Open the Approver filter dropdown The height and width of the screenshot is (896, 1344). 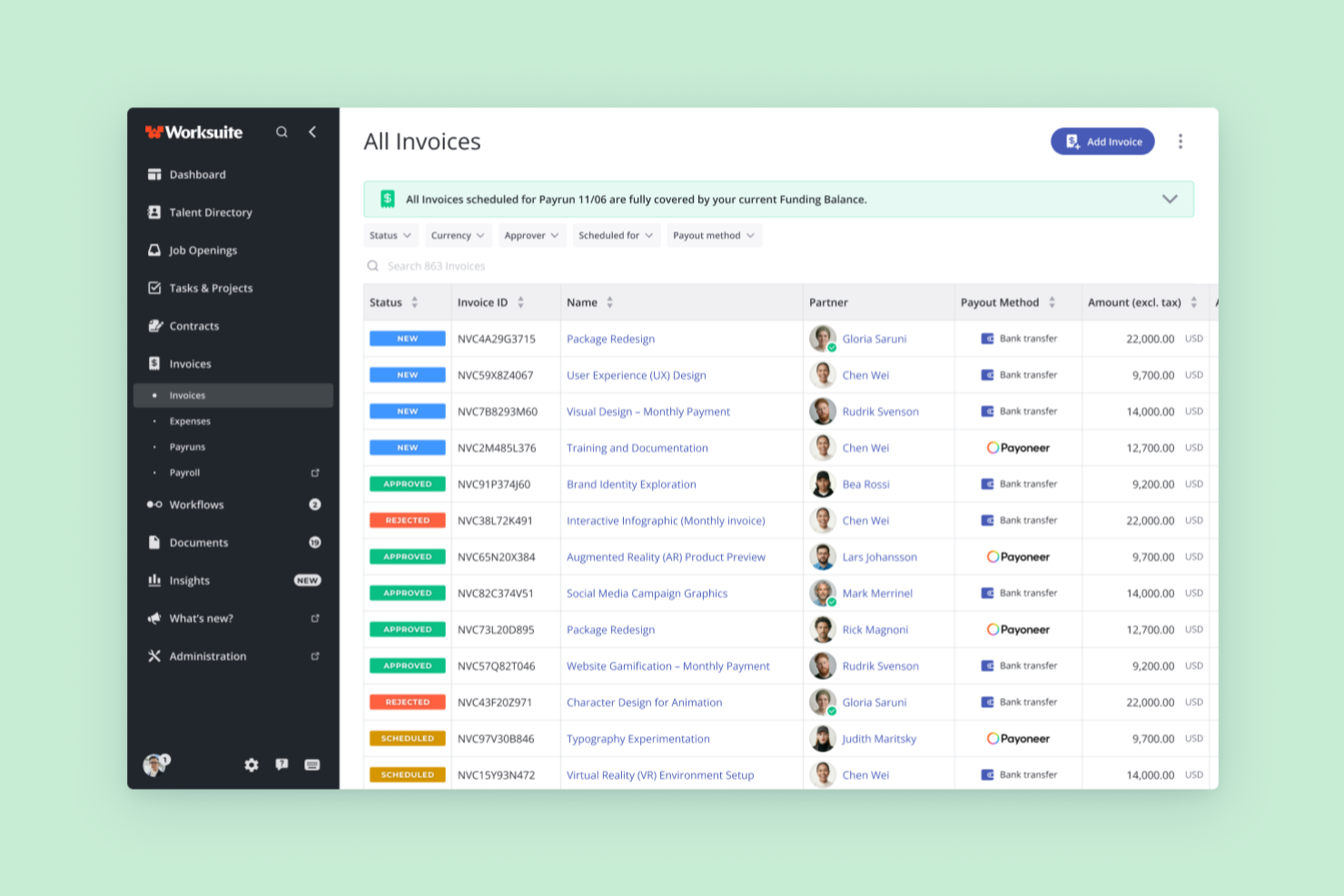(x=532, y=235)
